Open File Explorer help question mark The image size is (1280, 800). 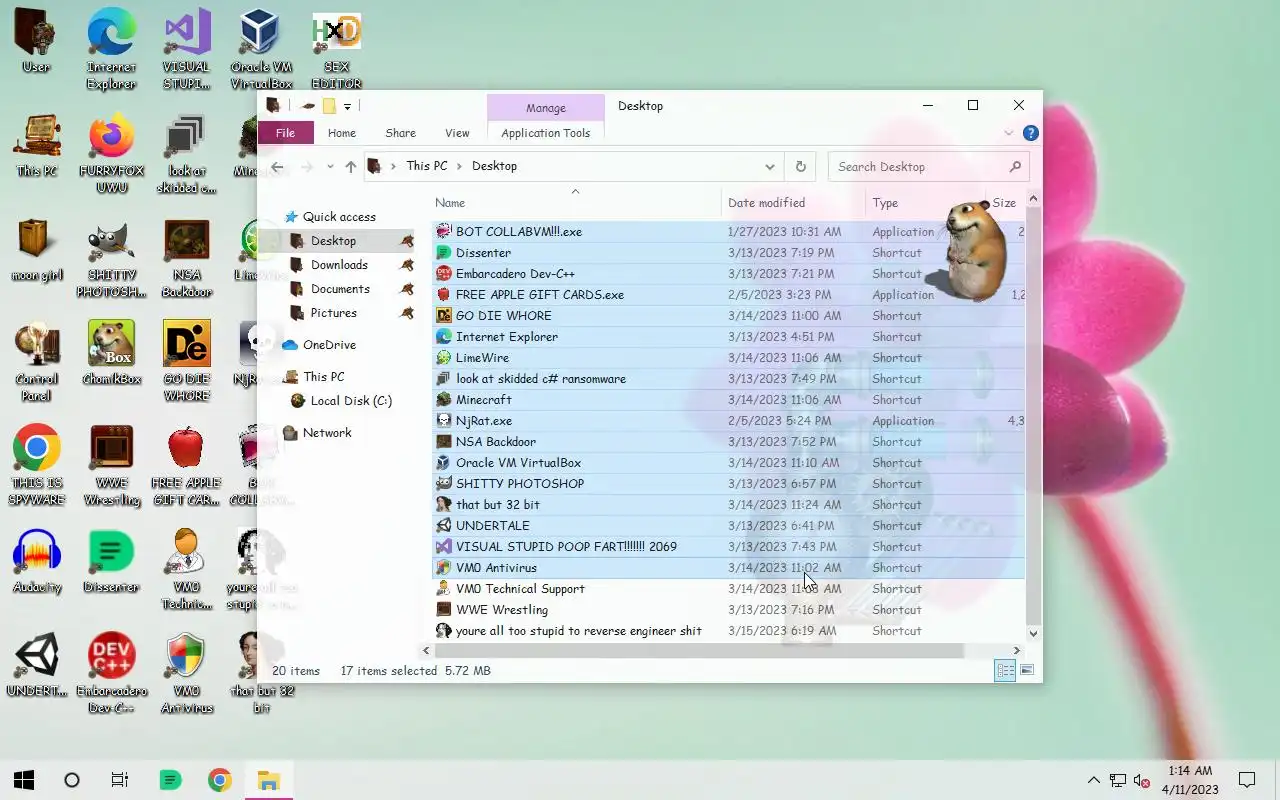point(1031,133)
